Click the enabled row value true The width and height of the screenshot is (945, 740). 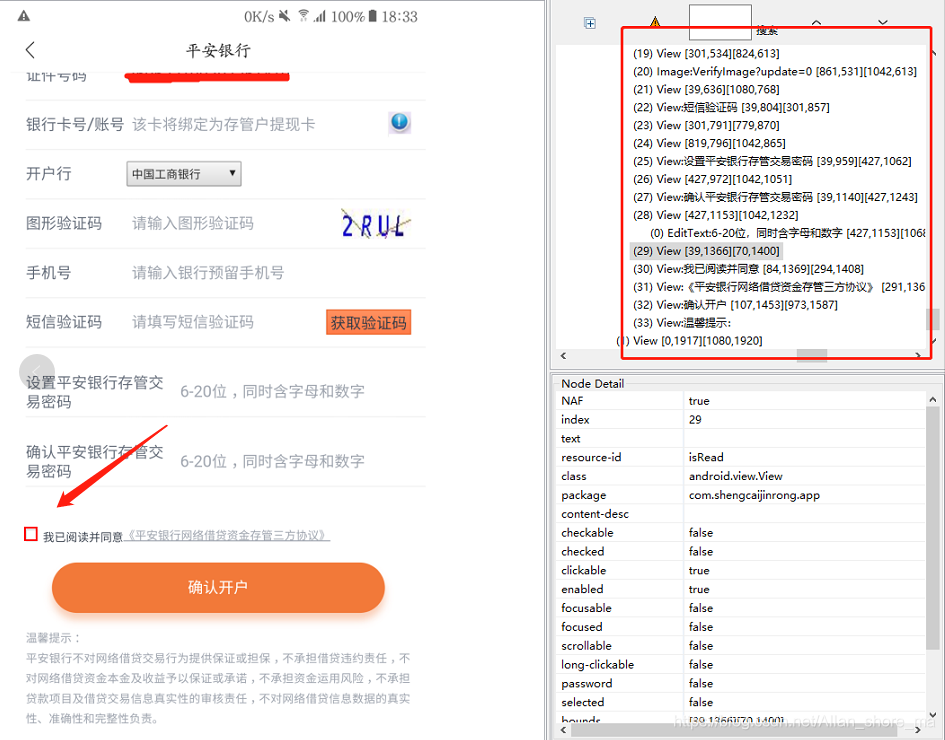(699, 589)
